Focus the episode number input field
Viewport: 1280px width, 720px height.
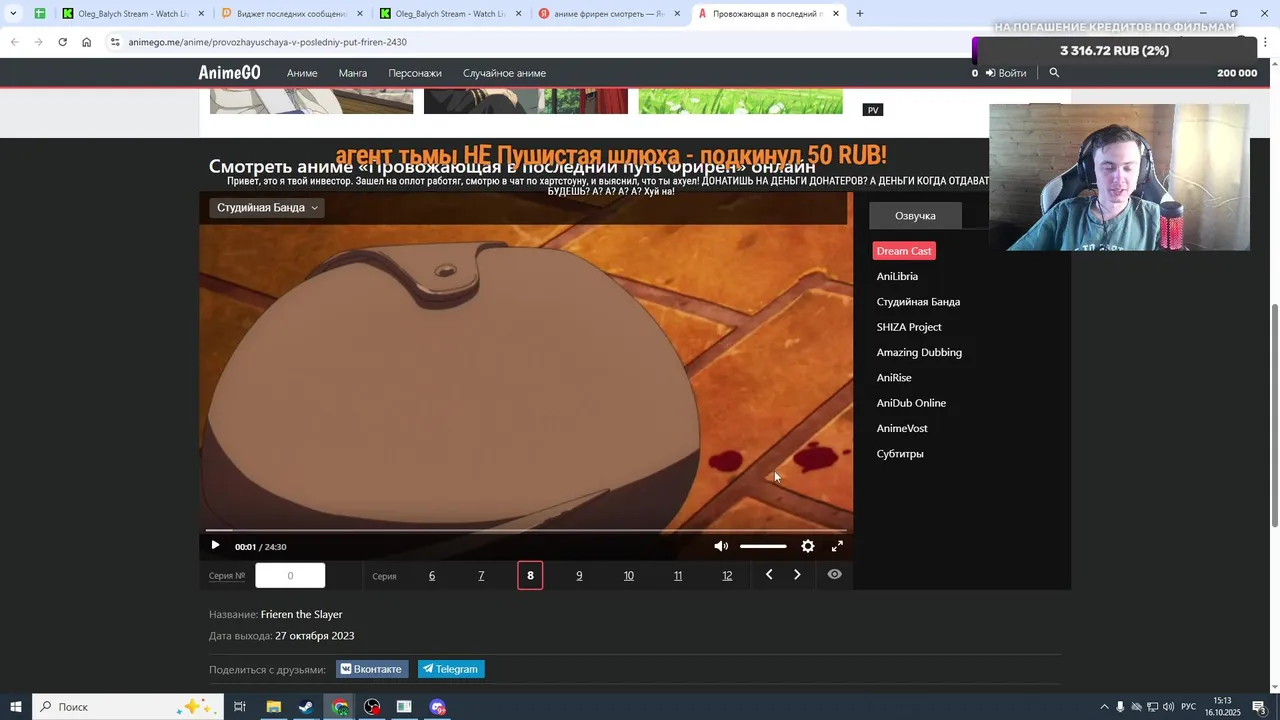pyautogui.click(x=290, y=575)
